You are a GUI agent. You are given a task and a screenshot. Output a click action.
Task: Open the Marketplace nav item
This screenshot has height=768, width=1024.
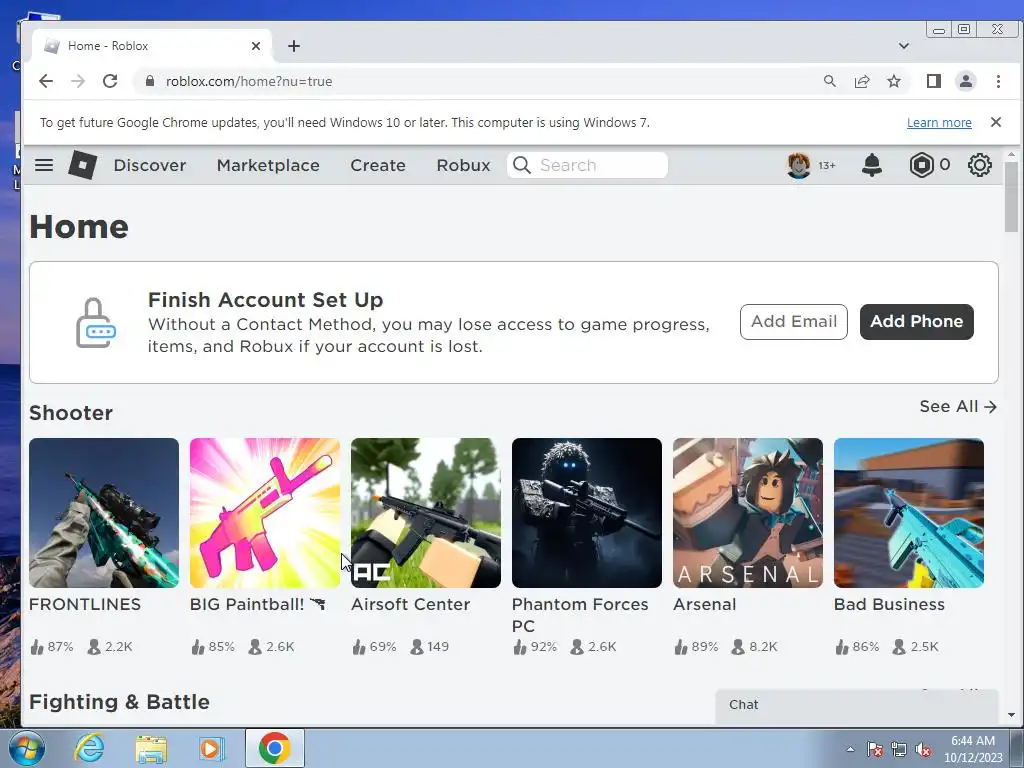(x=268, y=165)
